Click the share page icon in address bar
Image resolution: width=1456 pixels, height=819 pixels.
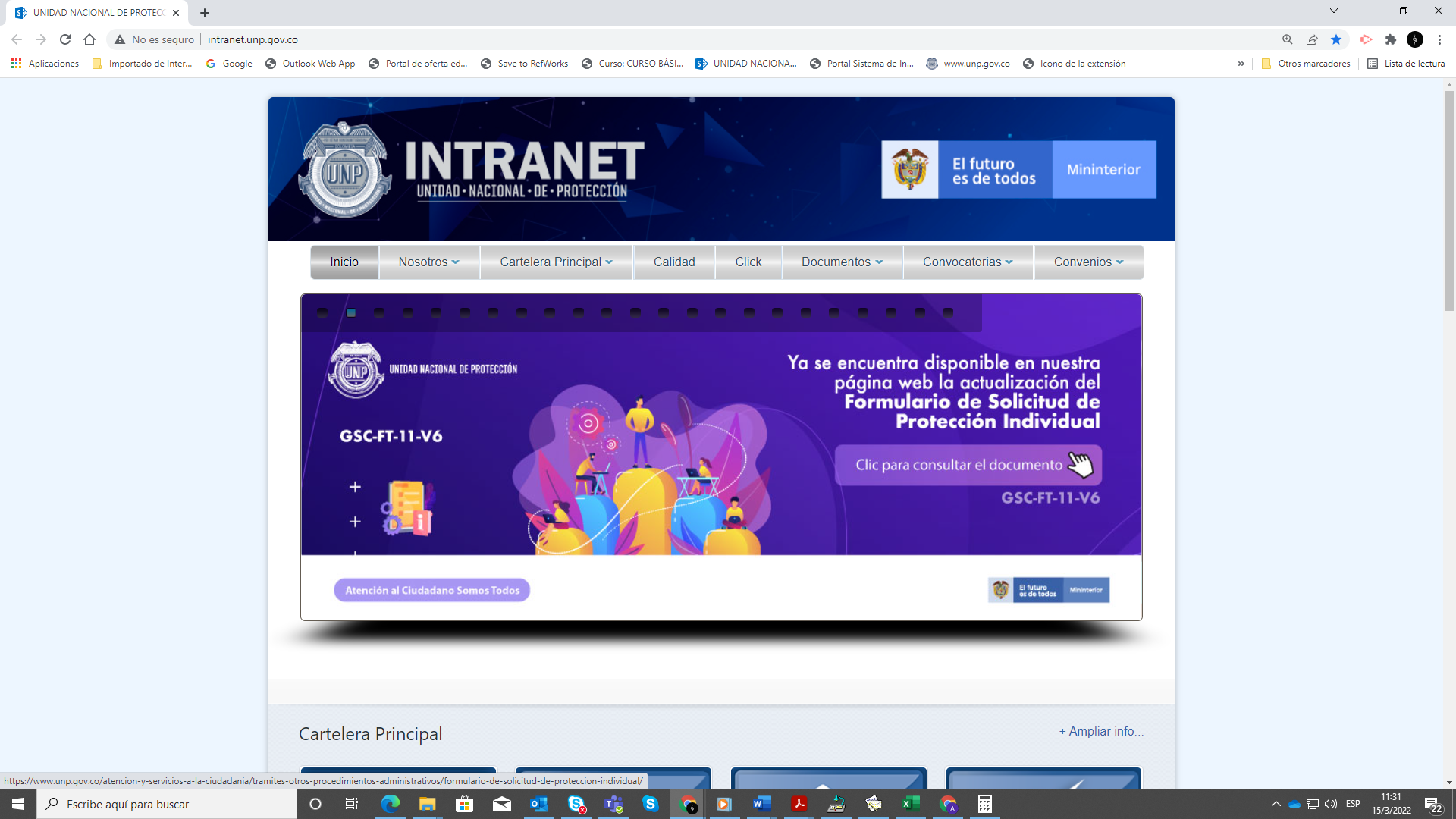click(1312, 39)
